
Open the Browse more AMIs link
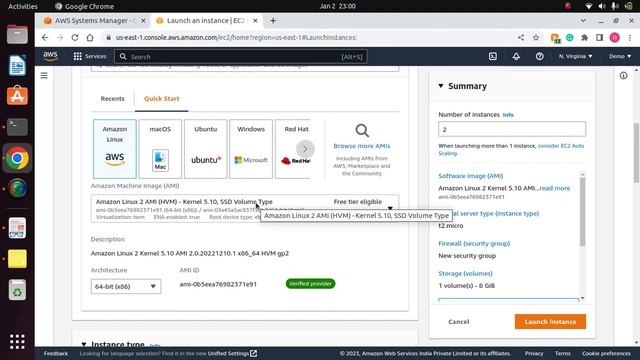coord(362,146)
